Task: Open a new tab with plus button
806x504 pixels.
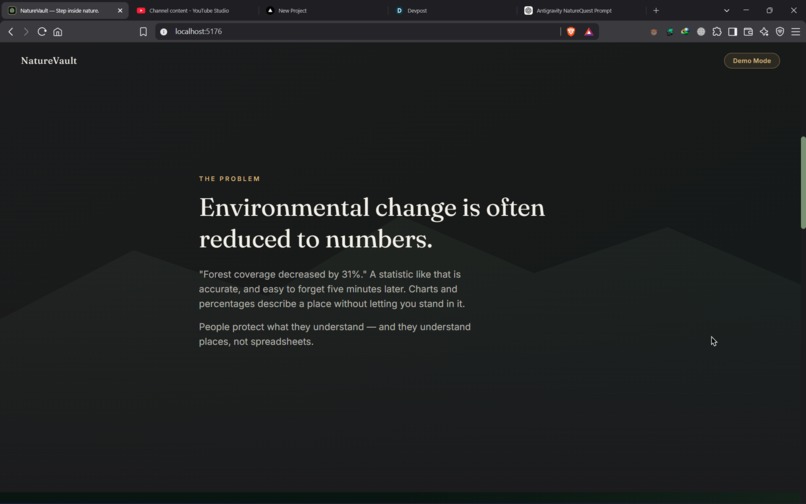Action: click(x=656, y=10)
